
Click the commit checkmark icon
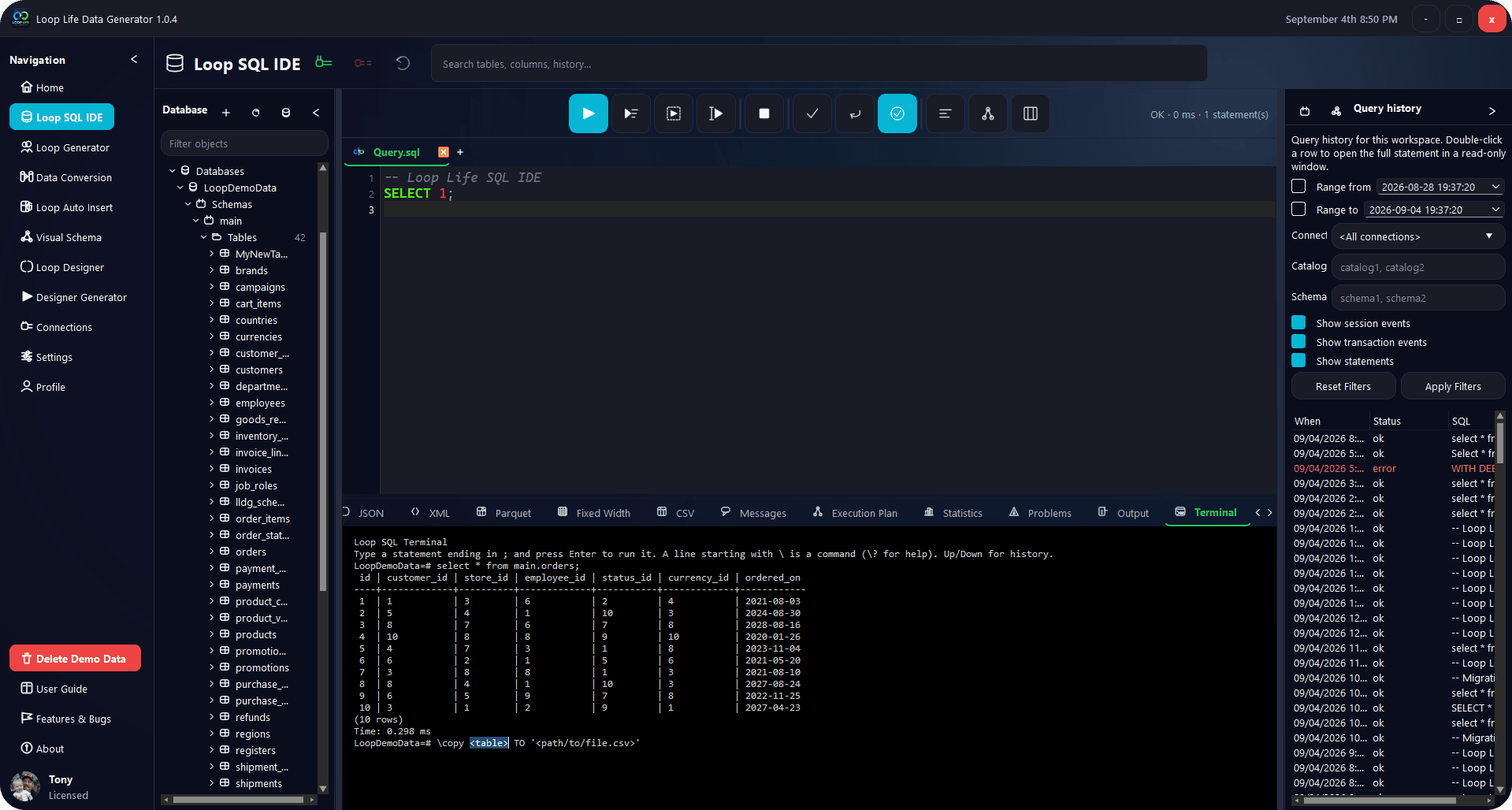tap(812, 113)
